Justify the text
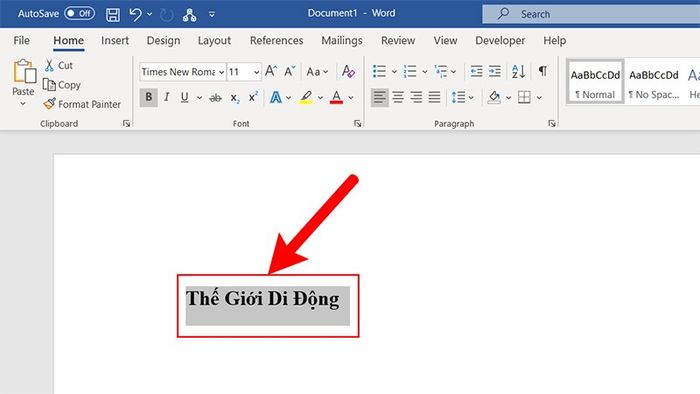The image size is (700, 394). (x=434, y=97)
